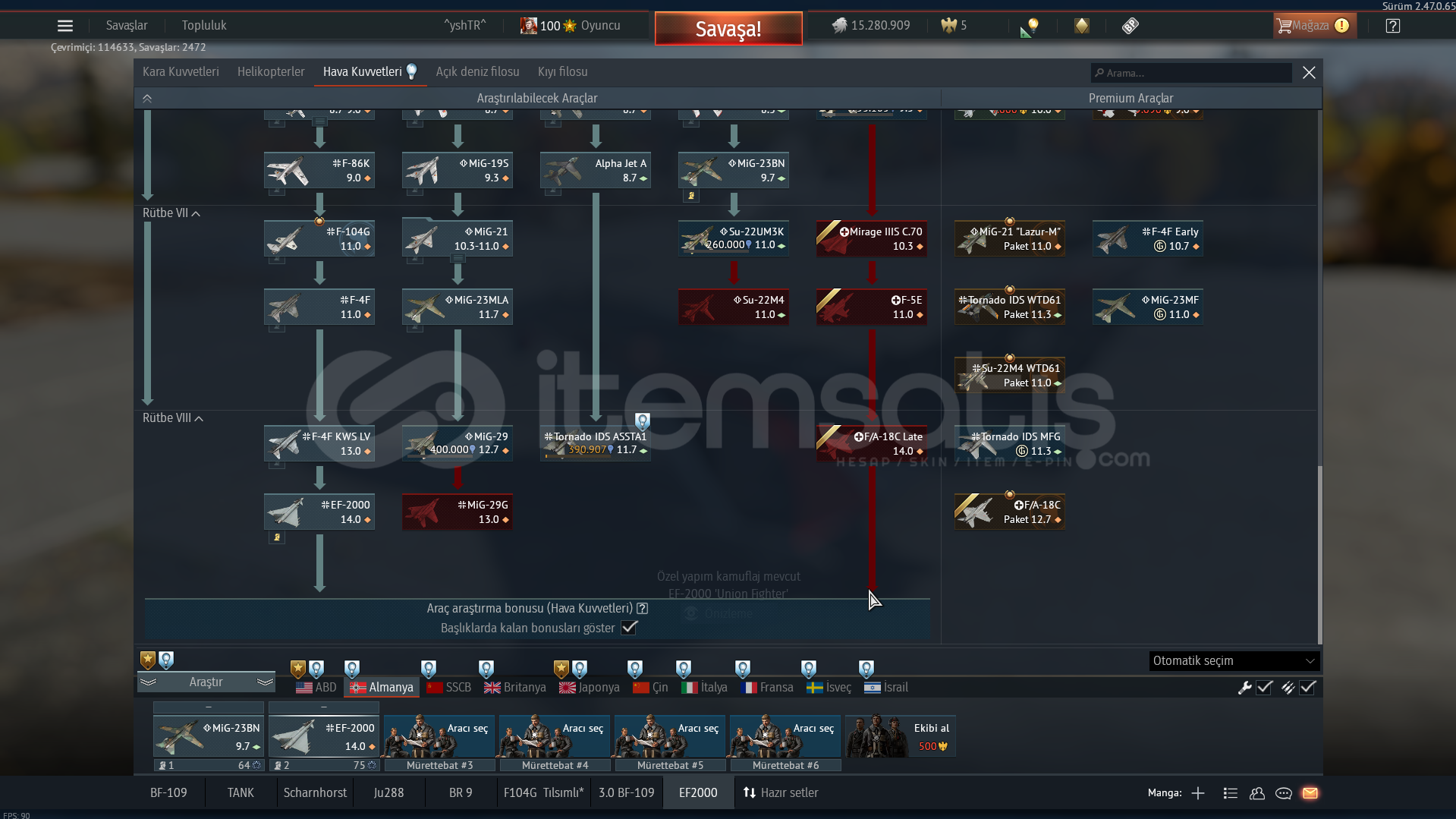Open the help question mark icon
The width and height of the screenshot is (1456, 819).
tap(1393, 26)
